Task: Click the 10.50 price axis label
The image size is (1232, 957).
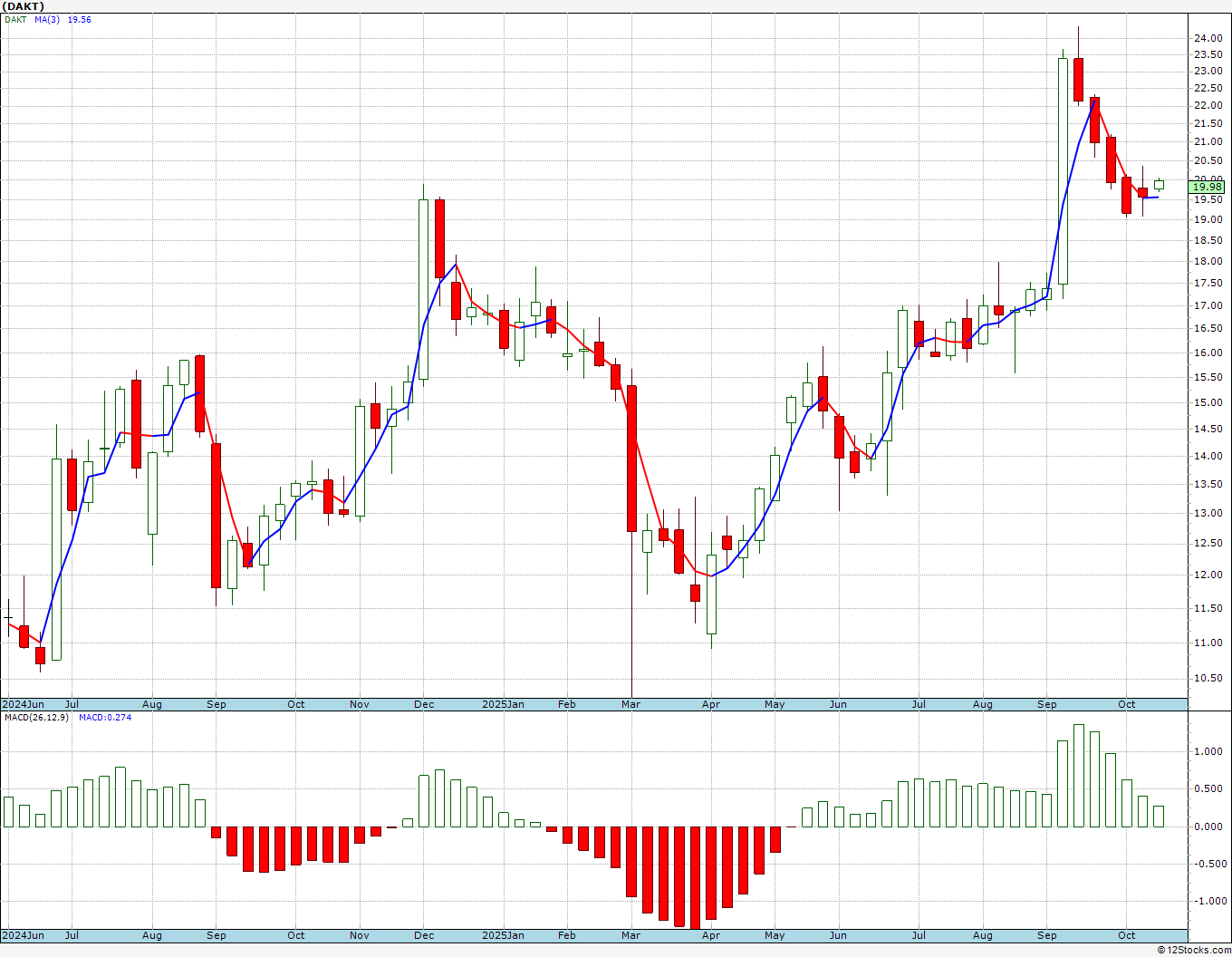Action: [x=1208, y=678]
